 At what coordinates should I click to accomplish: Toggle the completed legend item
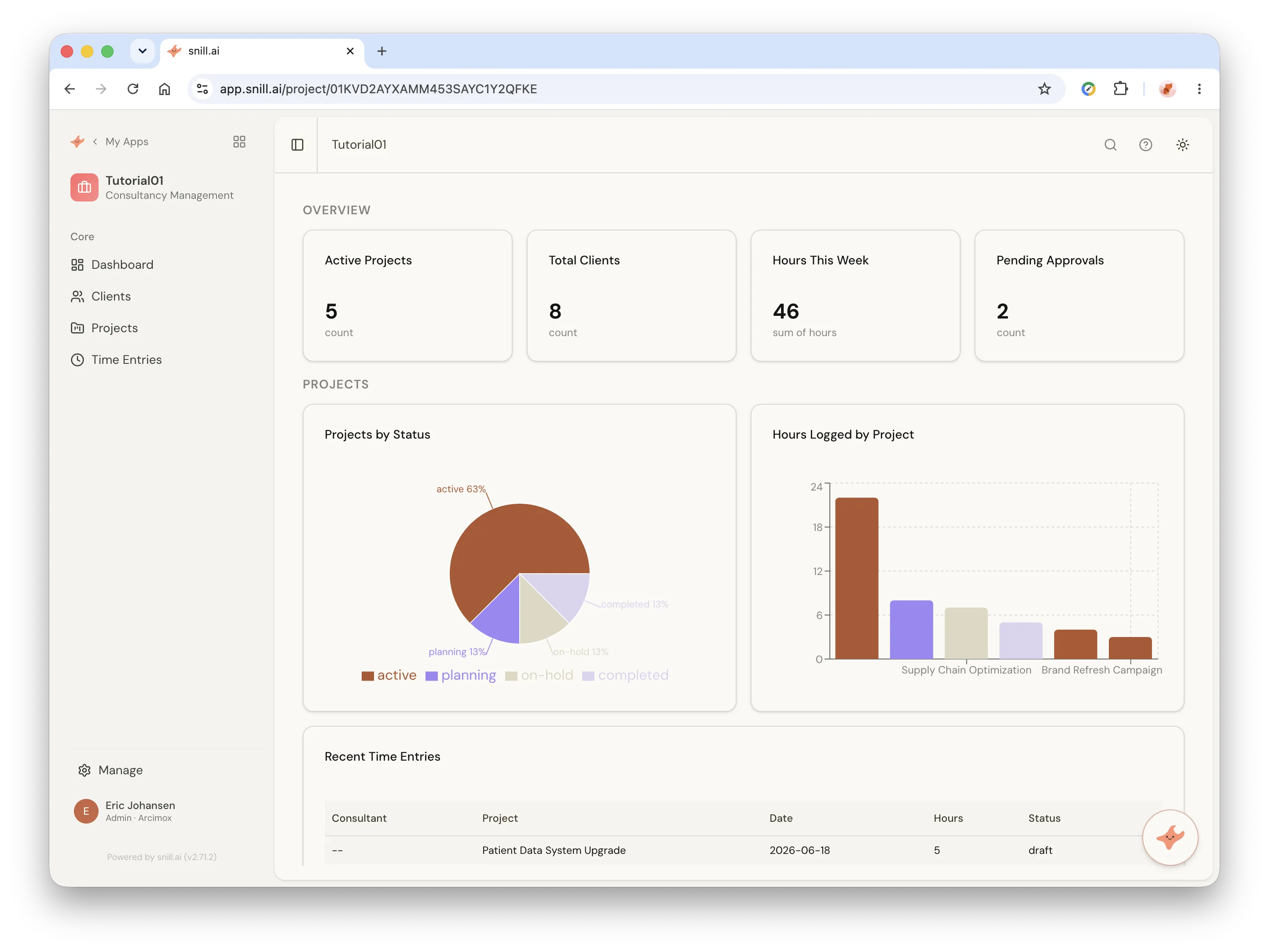[625, 675]
